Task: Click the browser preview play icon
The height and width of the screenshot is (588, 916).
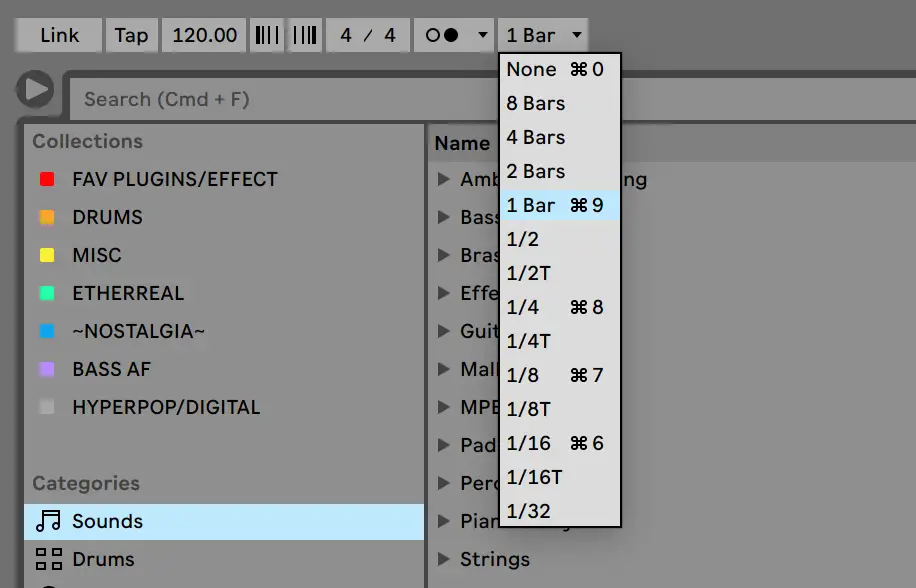Action: (36, 90)
